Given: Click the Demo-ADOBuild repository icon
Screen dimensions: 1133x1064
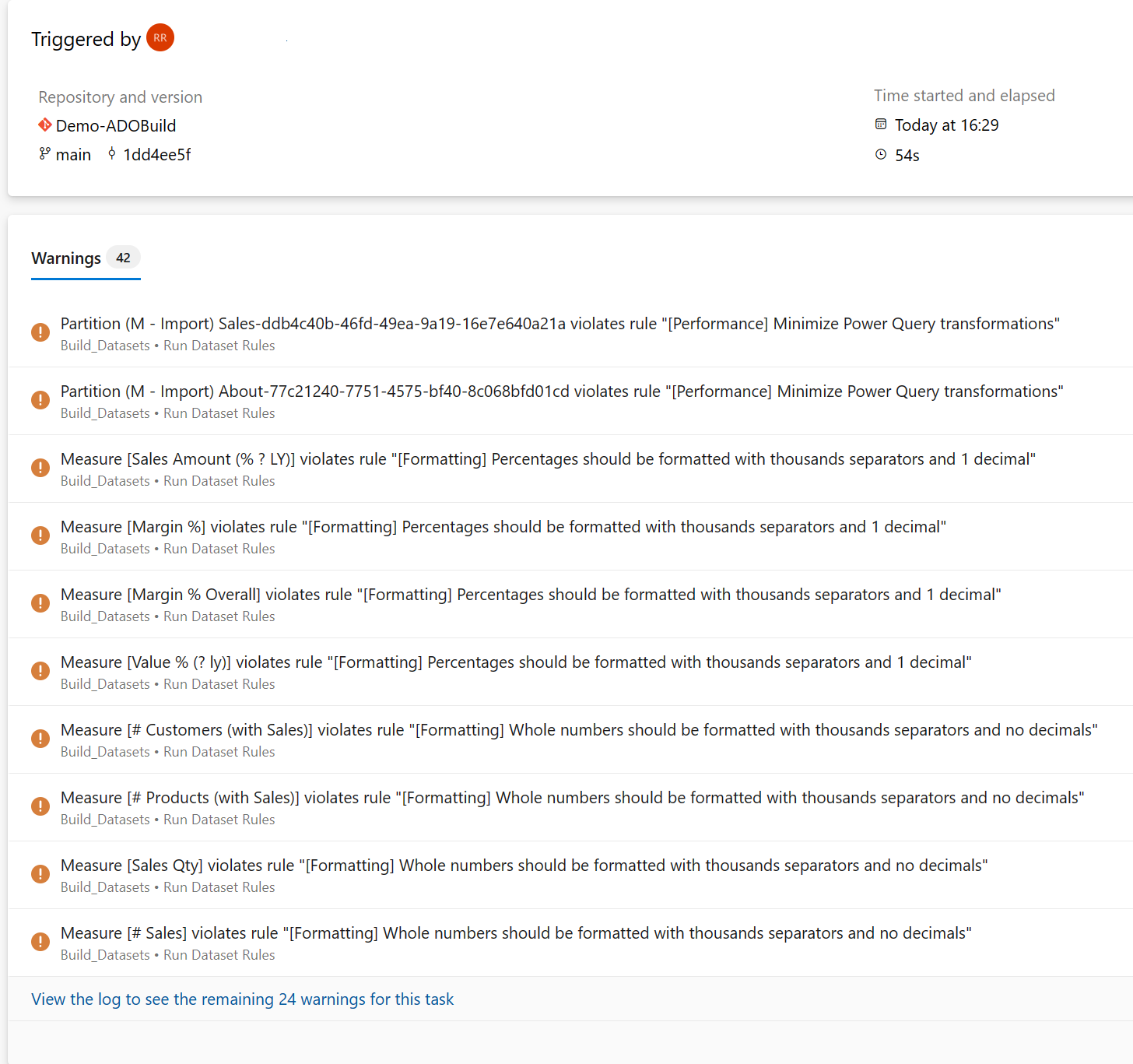Looking at the screenshot, I should coord(45,125).
